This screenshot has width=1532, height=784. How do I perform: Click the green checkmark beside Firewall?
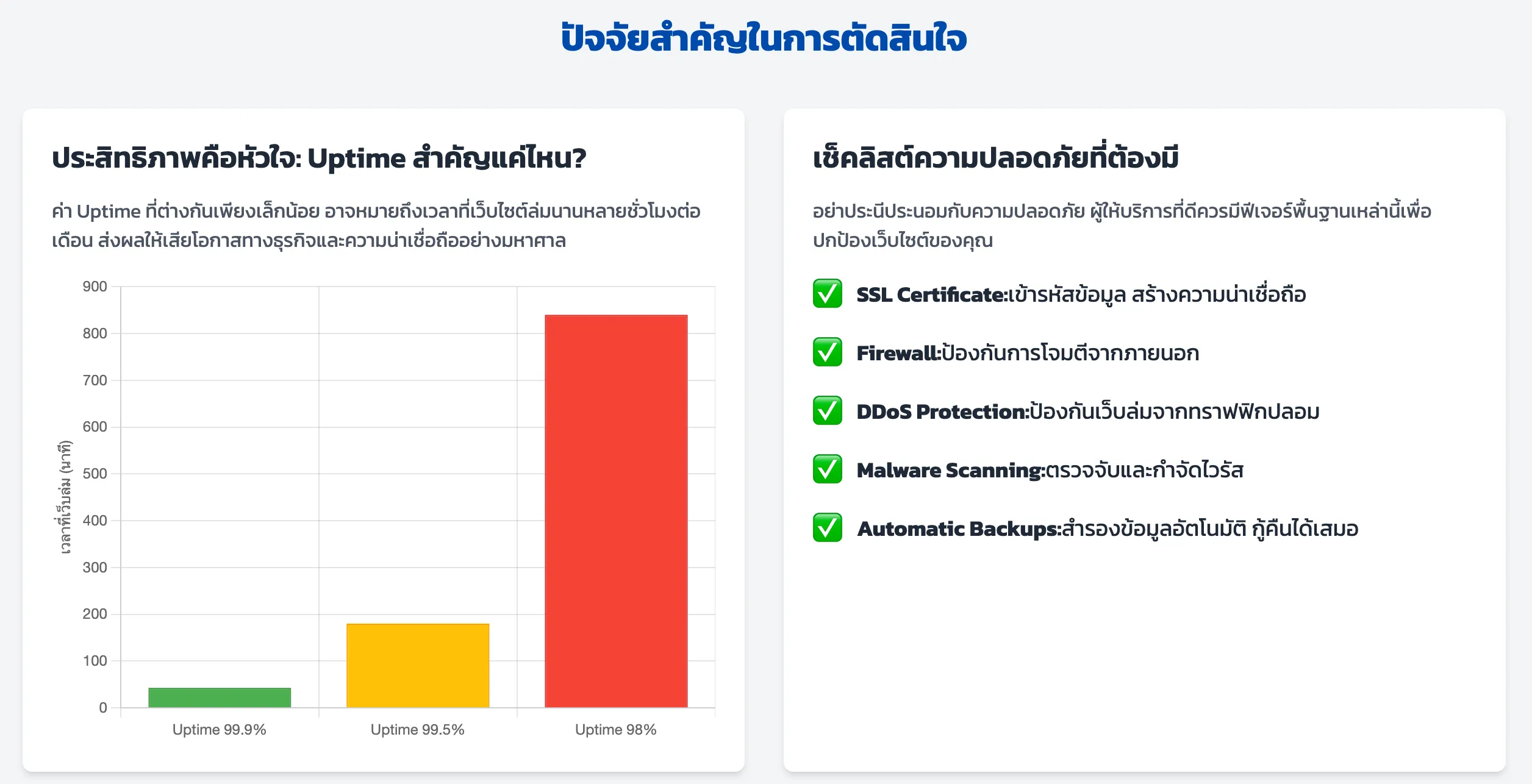(827, 352)
